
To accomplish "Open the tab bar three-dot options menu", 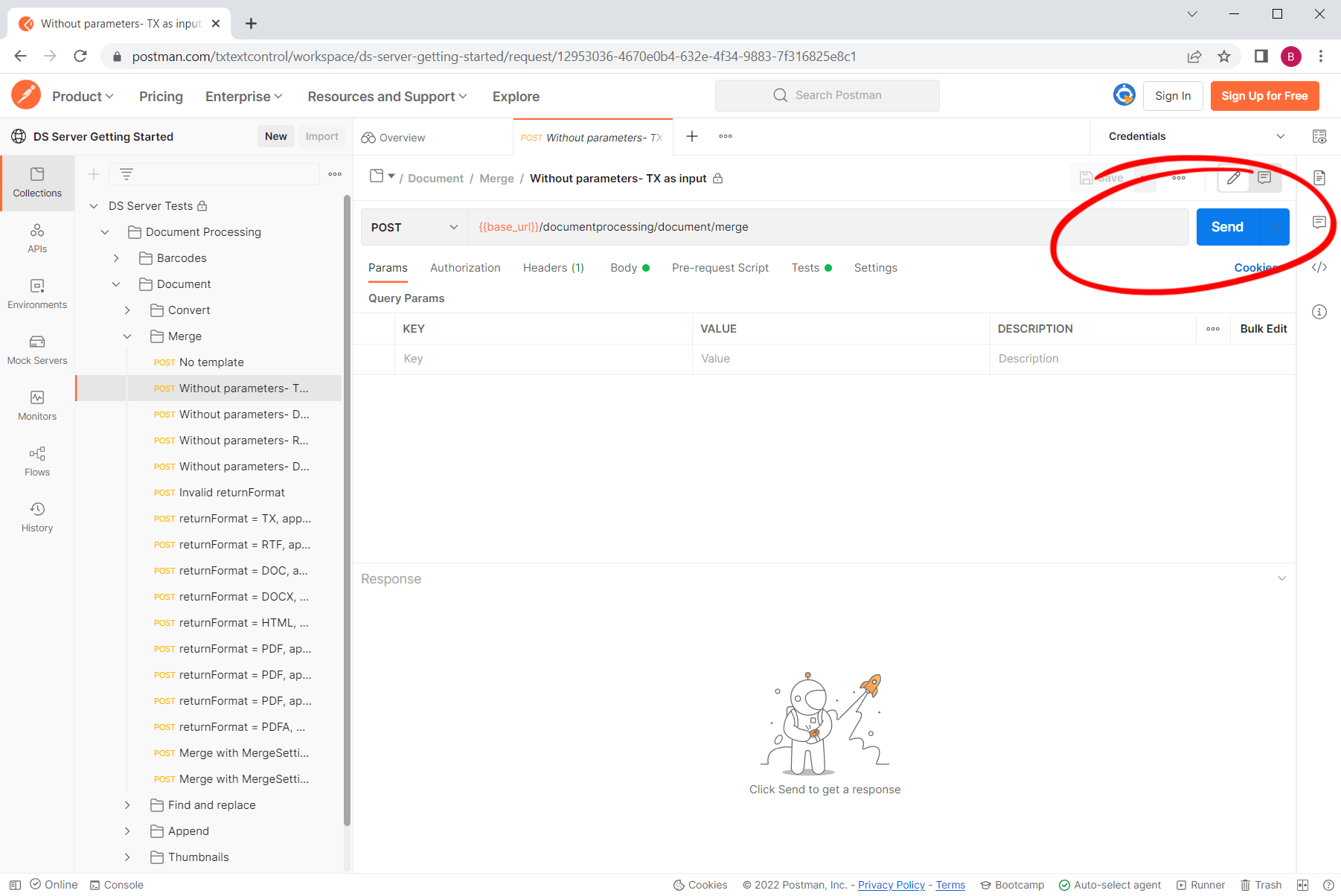I will (x=726, y=136).
